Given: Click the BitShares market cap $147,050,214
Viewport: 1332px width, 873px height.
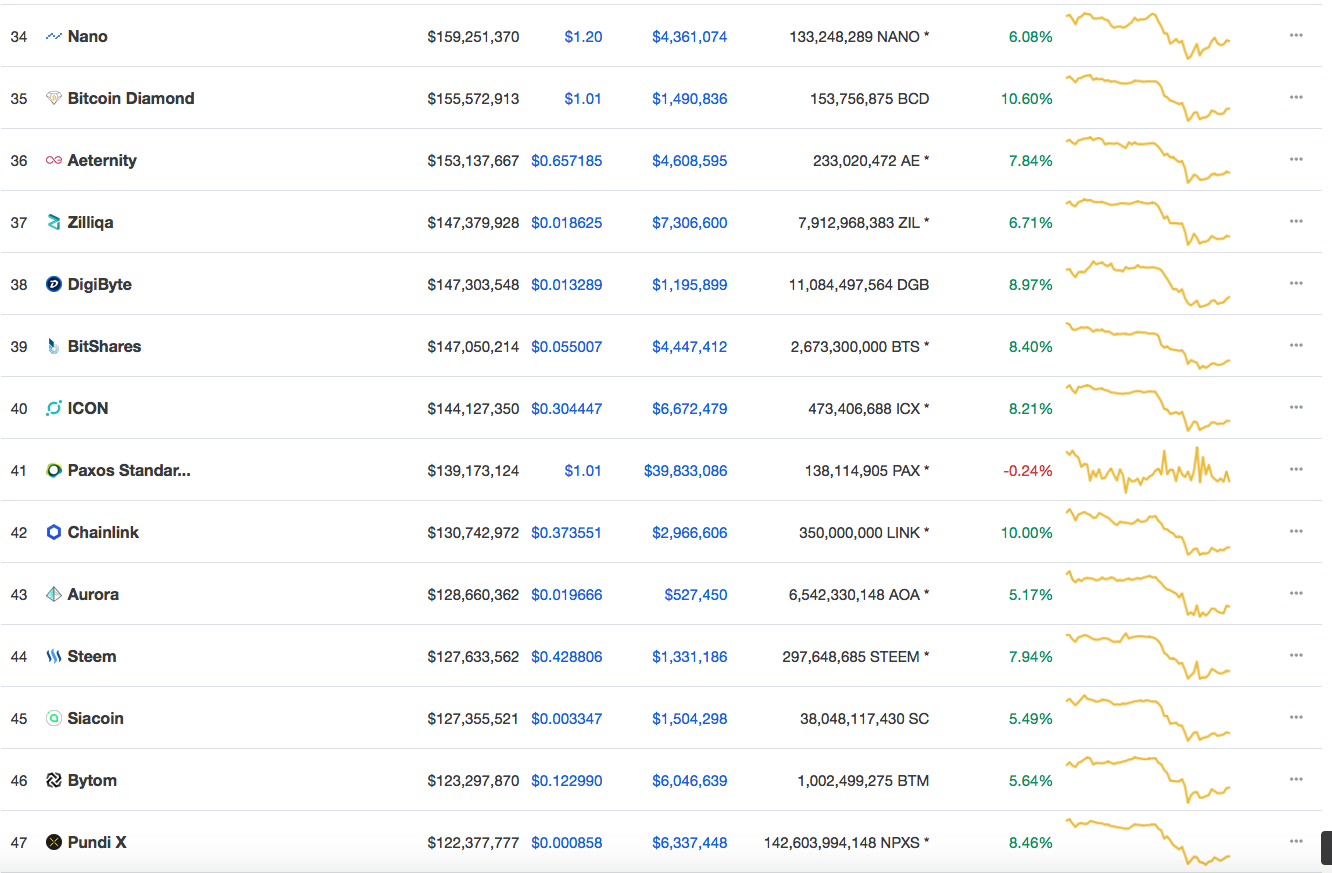Looking at the screenshot, I should pos(473,347).
